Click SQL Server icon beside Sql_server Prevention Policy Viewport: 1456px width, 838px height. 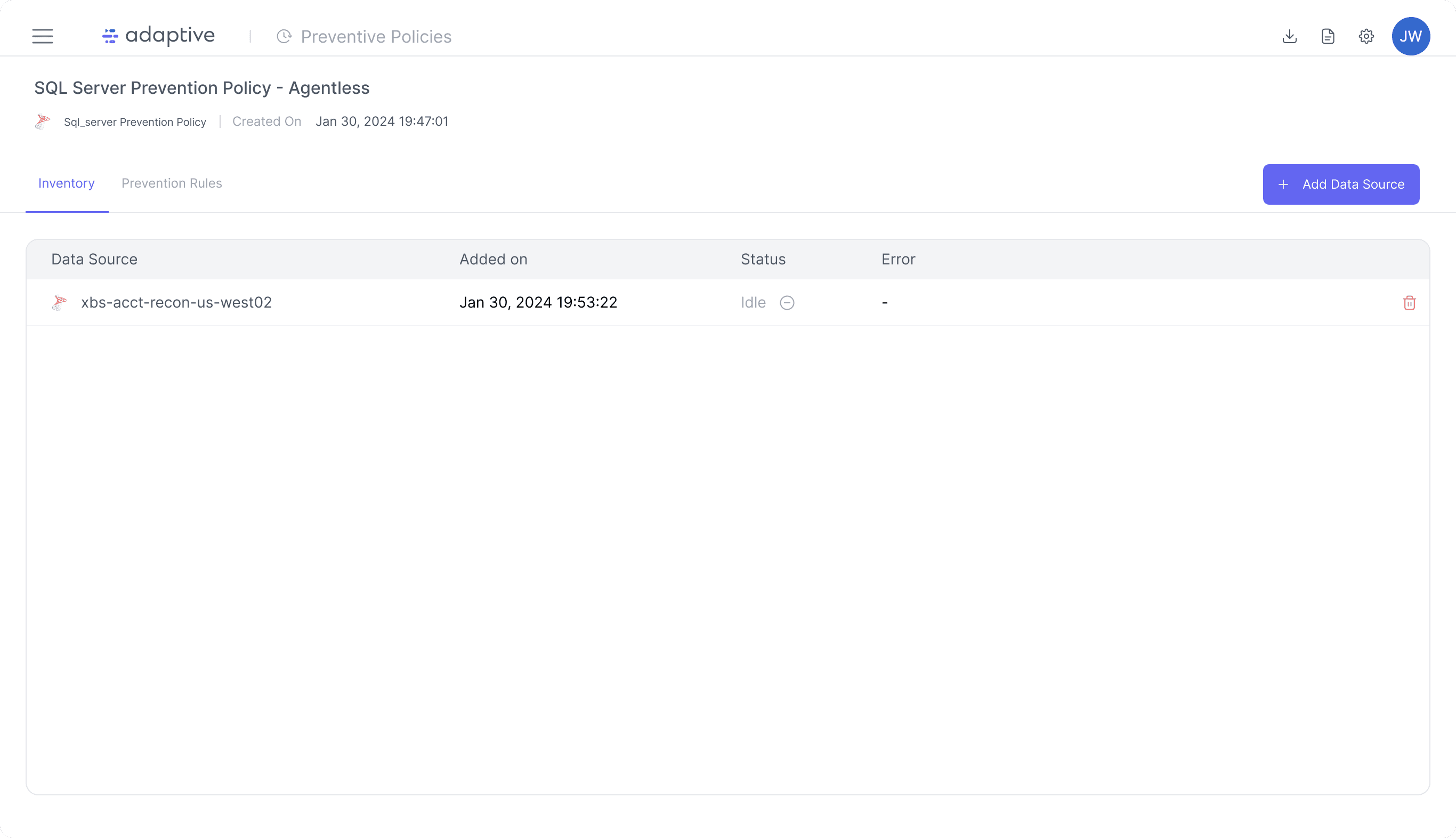43,122
